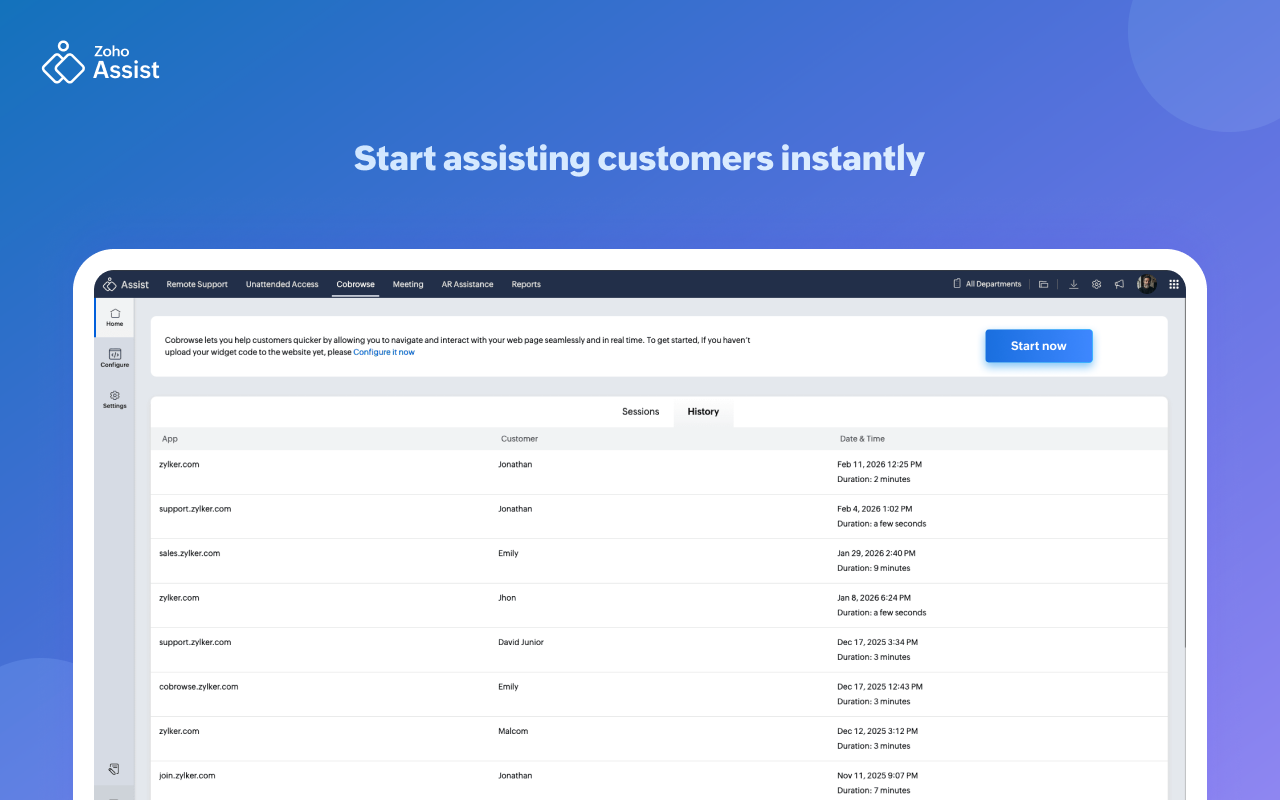Open the Configure sidebar item
The height and width of the screenshot is (800, 1280).
tap(115, 358)
